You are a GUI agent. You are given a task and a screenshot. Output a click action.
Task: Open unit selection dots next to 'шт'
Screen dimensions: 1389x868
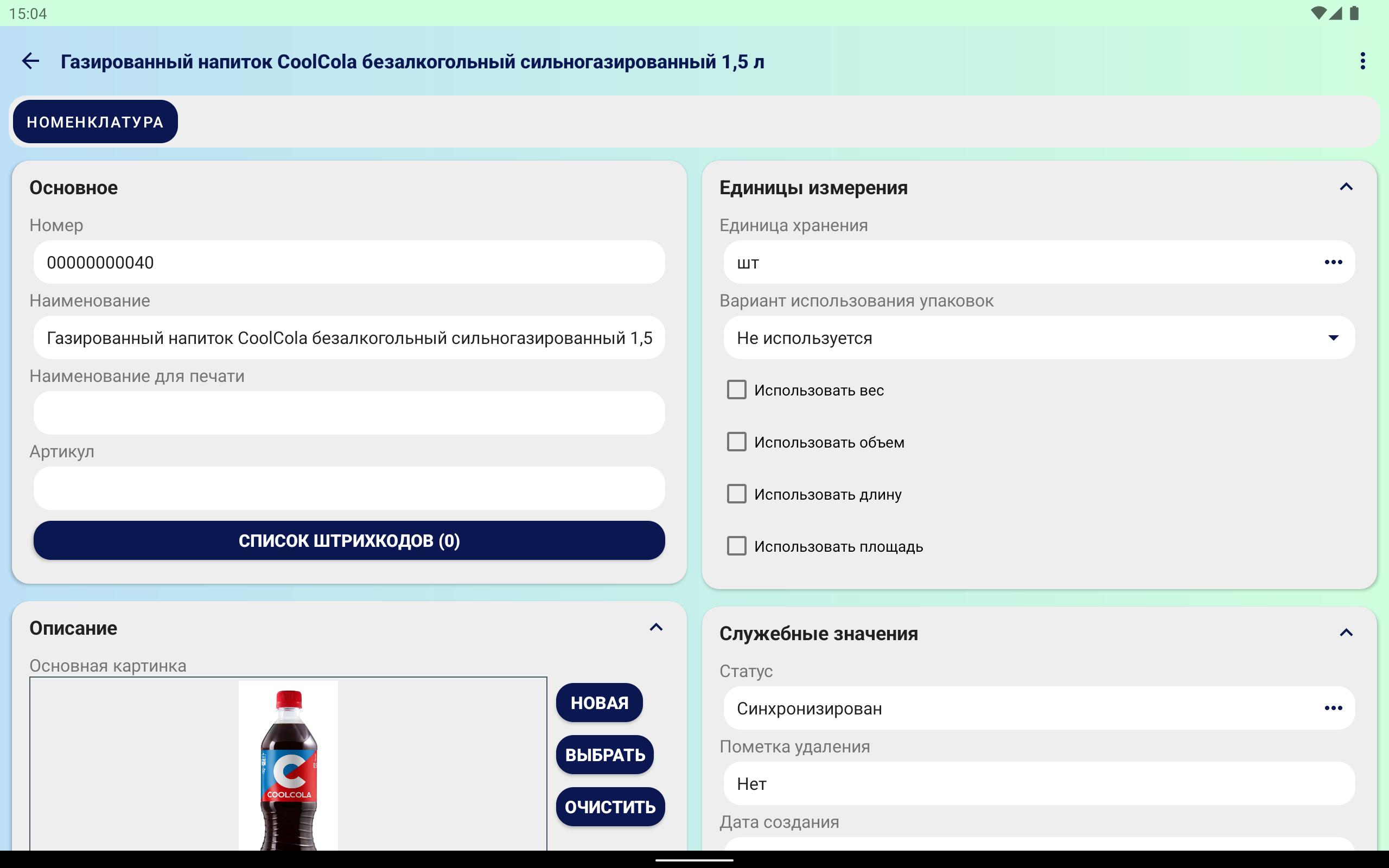click(1333, 263)
